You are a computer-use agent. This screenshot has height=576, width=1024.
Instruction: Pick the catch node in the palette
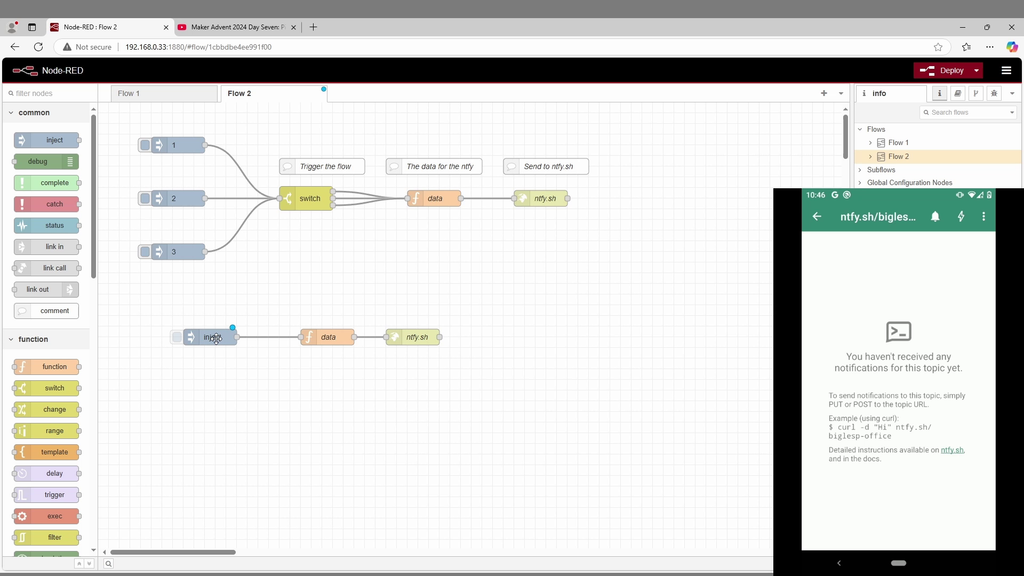[x=46, y=204]
